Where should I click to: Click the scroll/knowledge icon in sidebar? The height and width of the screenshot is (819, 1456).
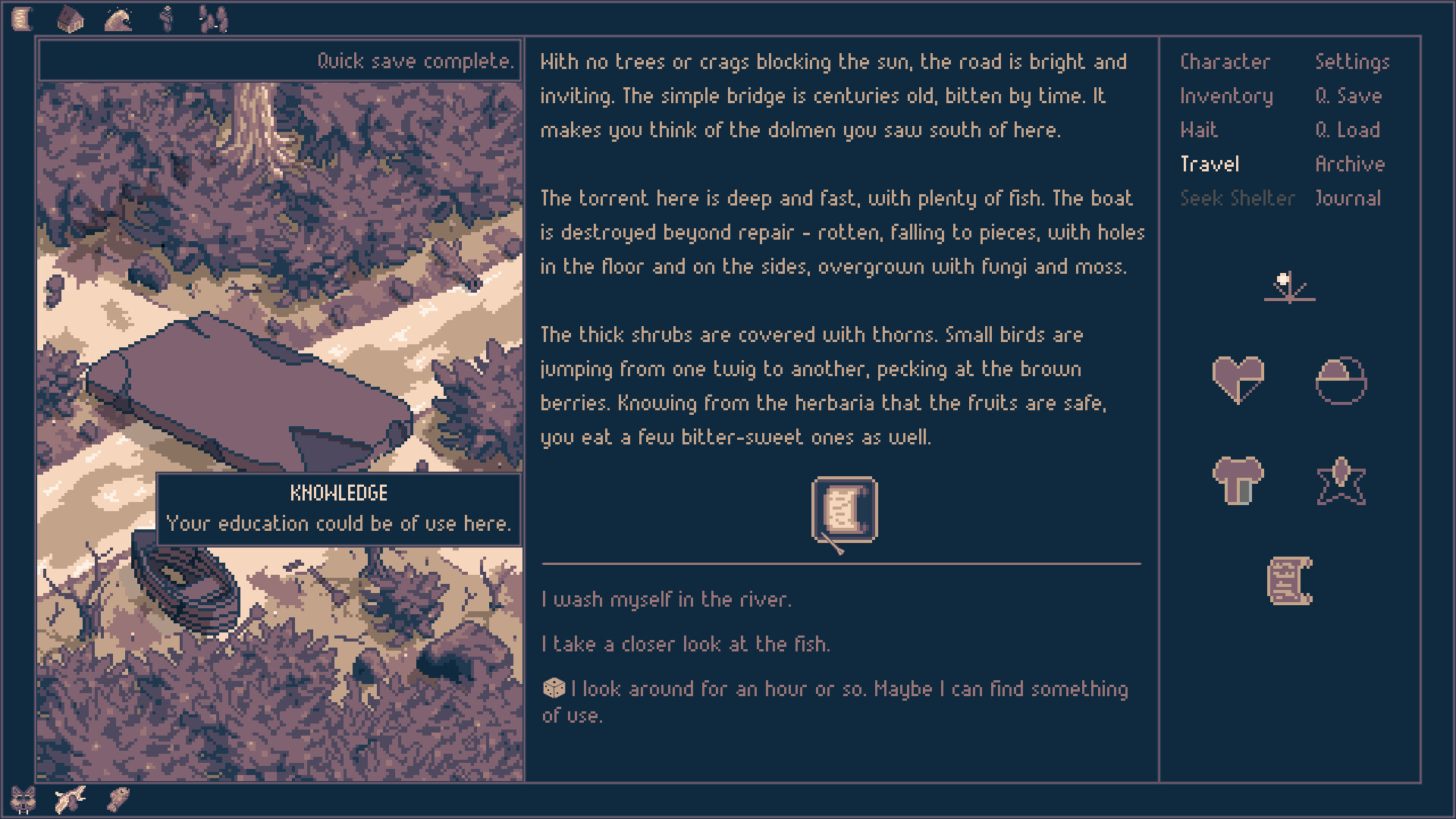click(x=1289, y=582)
